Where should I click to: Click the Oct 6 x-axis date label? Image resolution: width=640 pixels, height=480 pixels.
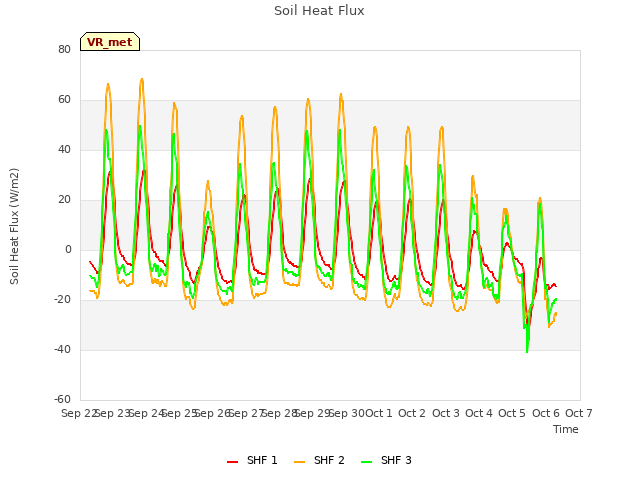point(546,413)
